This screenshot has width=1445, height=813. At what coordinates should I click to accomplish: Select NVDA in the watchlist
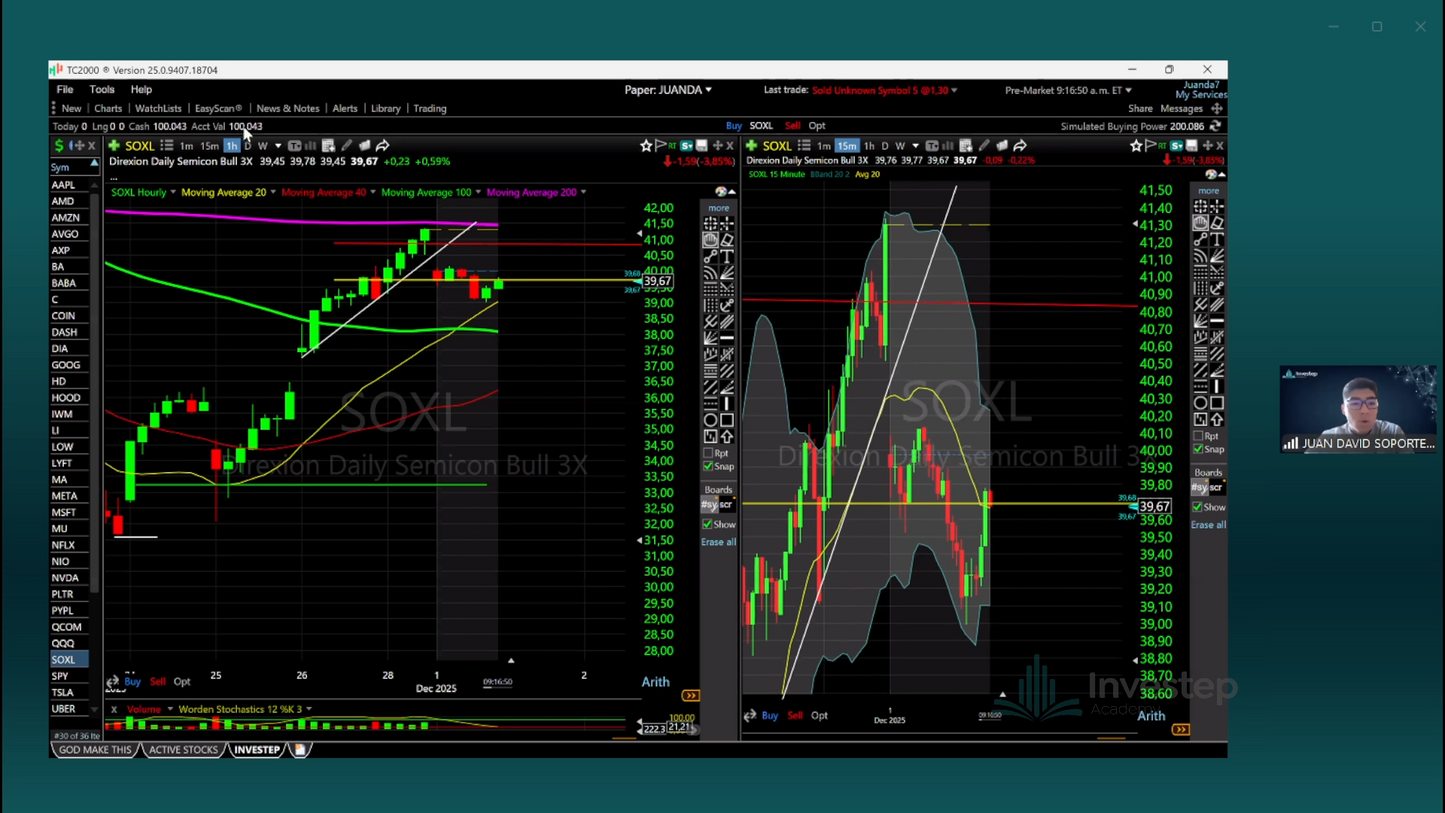(65, 578)
